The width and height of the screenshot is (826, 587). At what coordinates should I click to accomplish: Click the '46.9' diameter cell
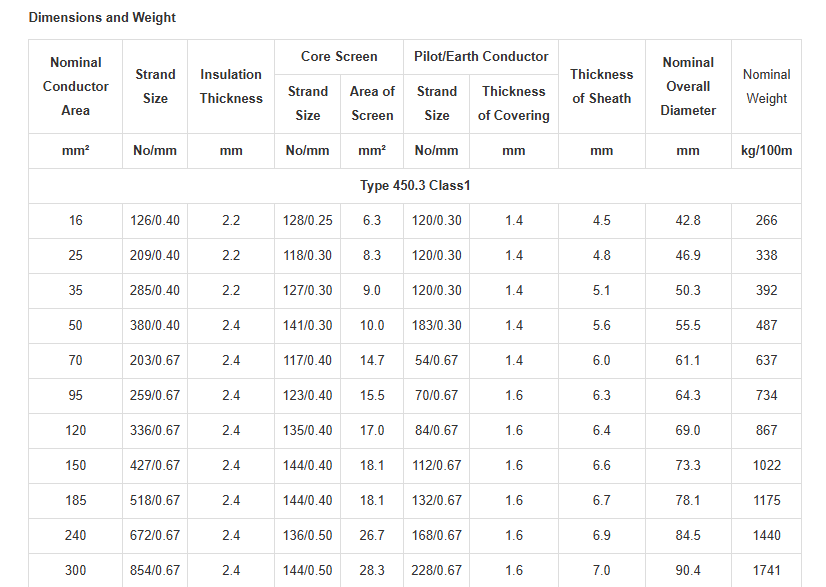click(x=688, y=256)
